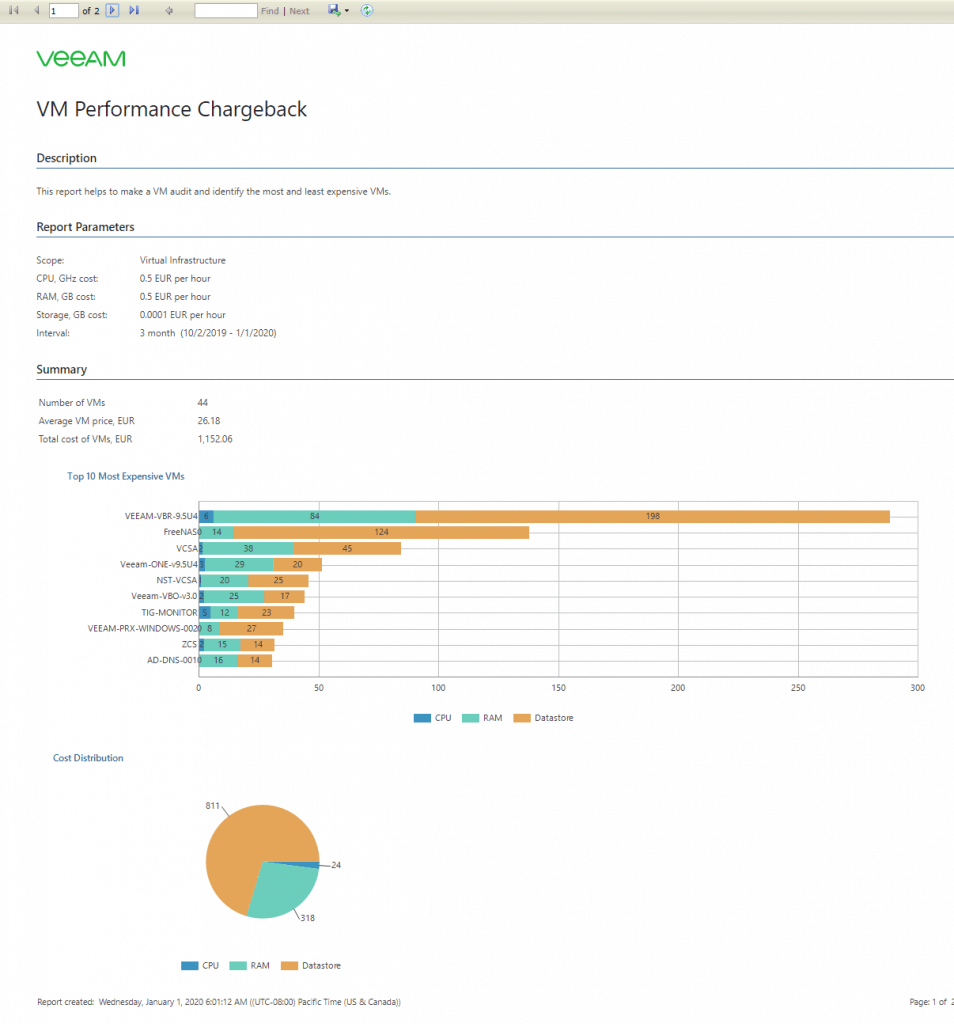Click the storage cost 0.0001 EUR per hour
This screenshot has height=1024, width=954.
(182, 315)
